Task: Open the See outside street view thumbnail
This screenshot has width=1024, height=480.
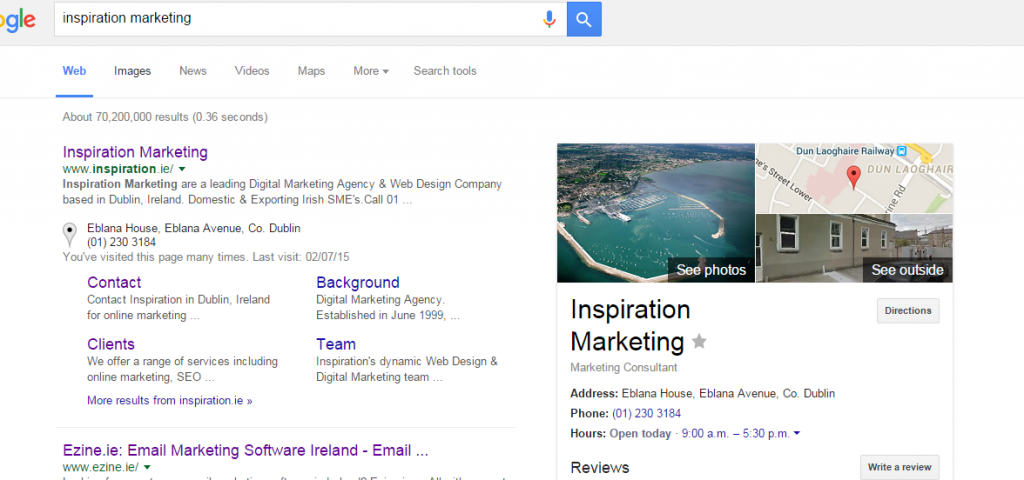Action: tap(854, 249)
